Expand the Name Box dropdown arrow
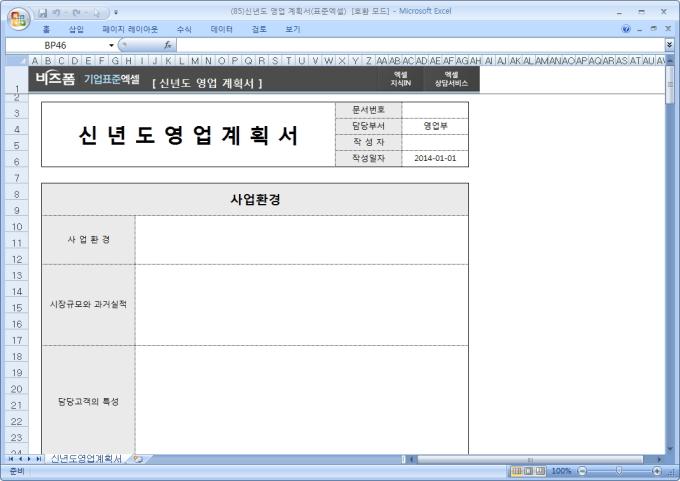Image resolution: width=680 pixels, height=481 pixels. [x=111, y=45]
